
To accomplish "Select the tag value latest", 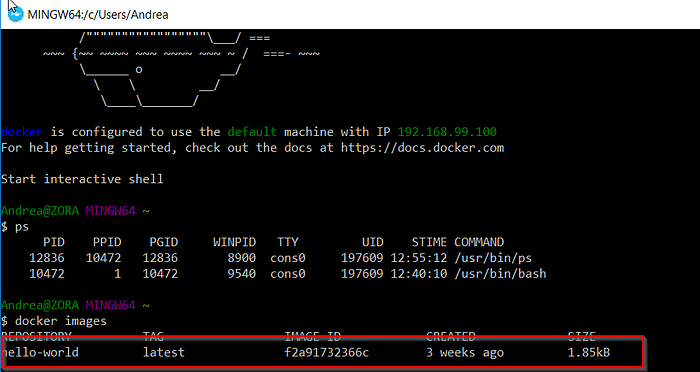I will coord(164,353).
